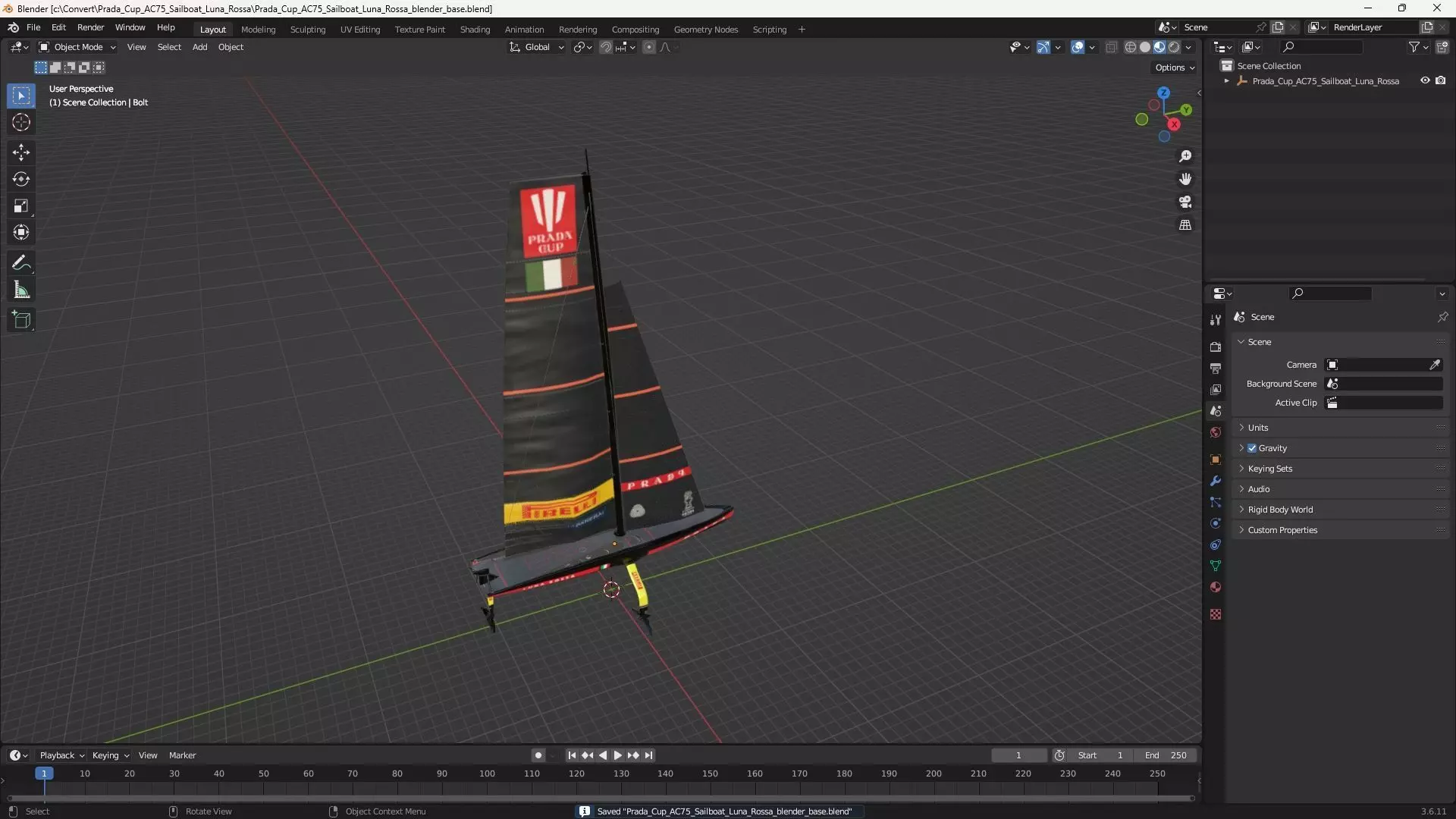Enable snapping magnet toggle

click(x=605, y=47)
